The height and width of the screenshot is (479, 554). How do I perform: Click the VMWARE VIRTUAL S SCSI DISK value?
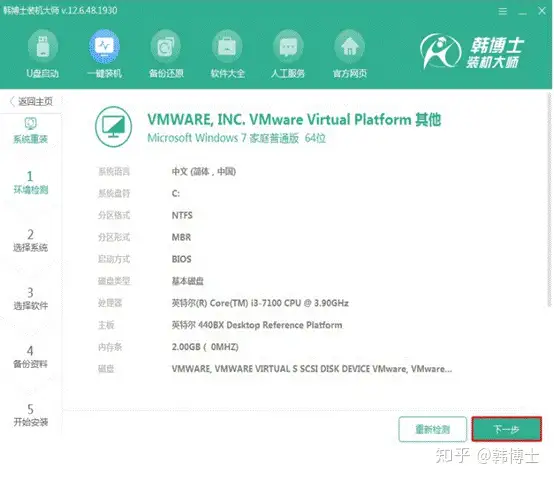[312, 369]
